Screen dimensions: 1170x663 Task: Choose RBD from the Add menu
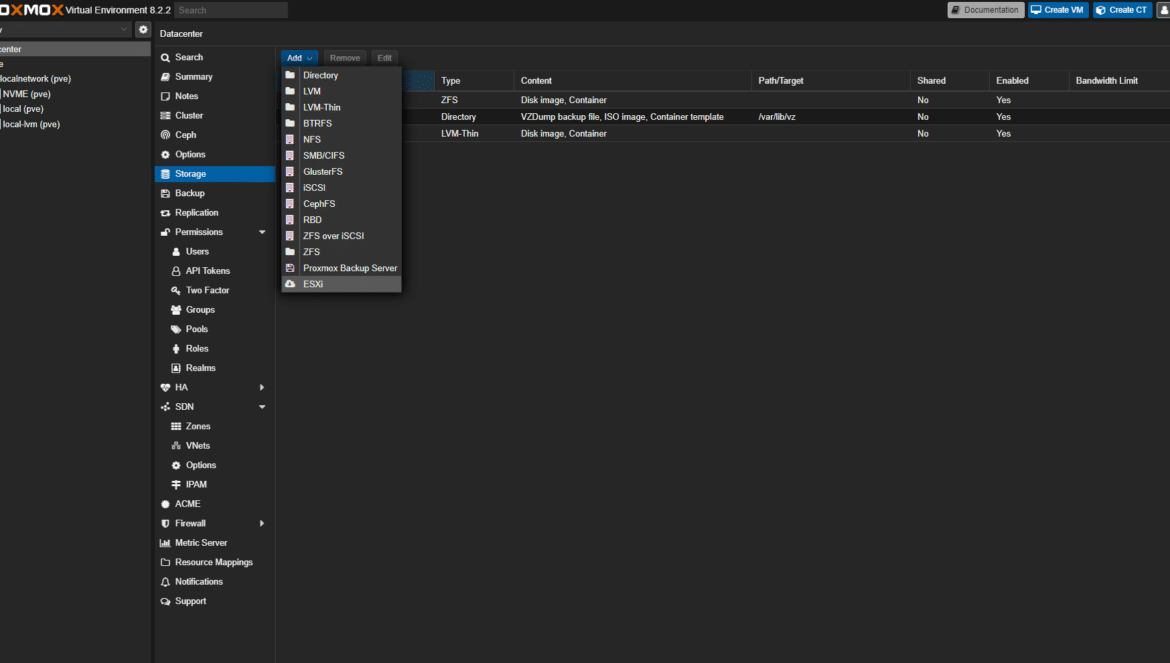point(341,219)
